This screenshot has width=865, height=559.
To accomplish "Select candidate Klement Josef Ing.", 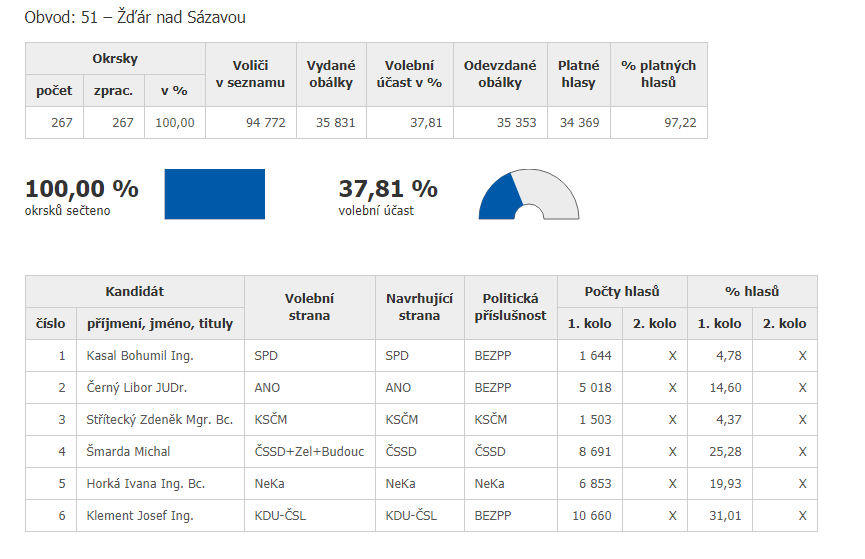I will (x=140, y=515).
